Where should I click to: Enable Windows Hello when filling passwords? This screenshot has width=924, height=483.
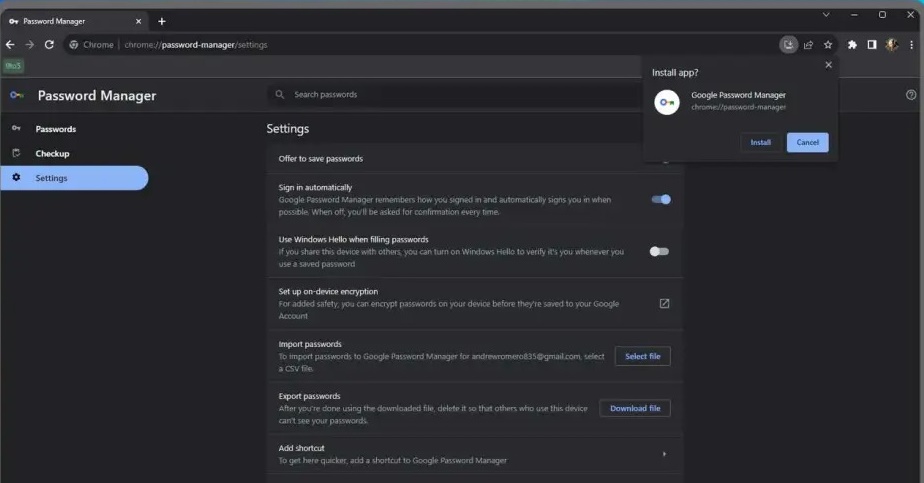click(x=659, y=251)
